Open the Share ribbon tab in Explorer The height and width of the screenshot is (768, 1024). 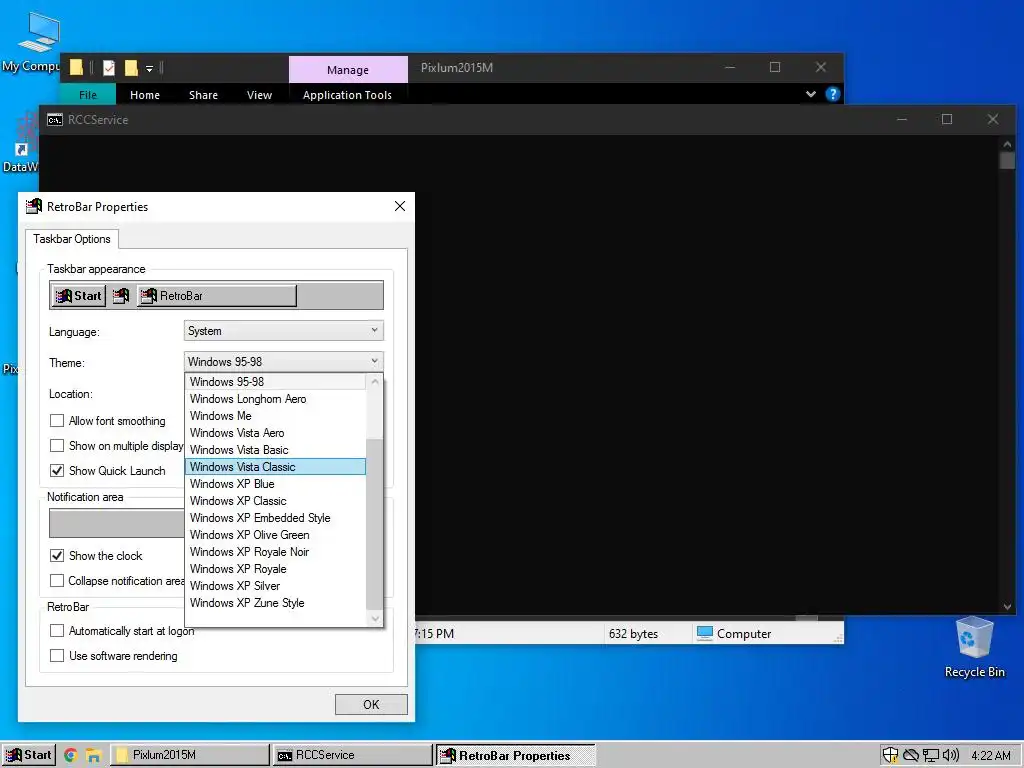(203, 95)
